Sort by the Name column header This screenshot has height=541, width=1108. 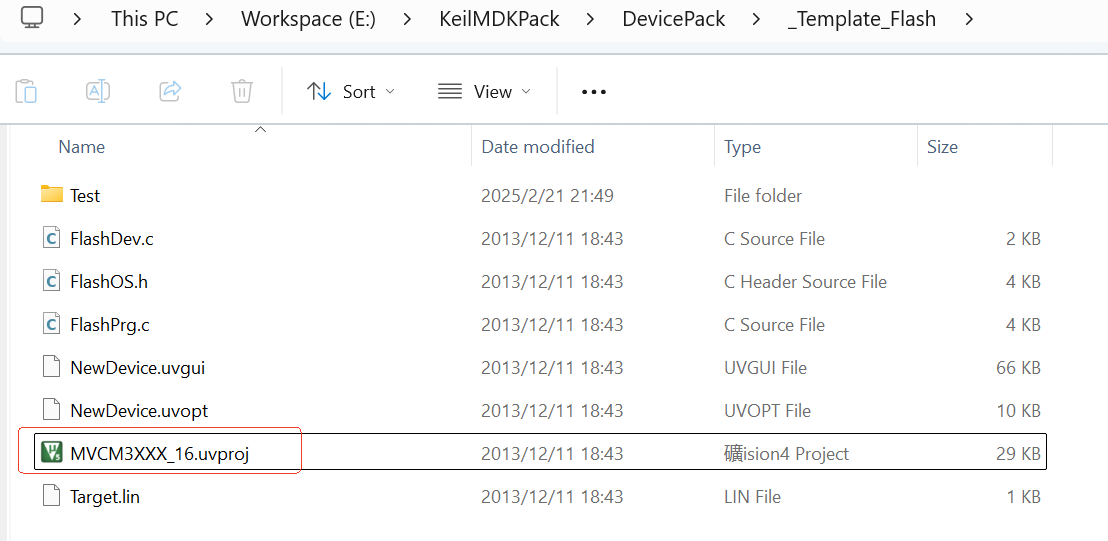click(x=82, y=147)
